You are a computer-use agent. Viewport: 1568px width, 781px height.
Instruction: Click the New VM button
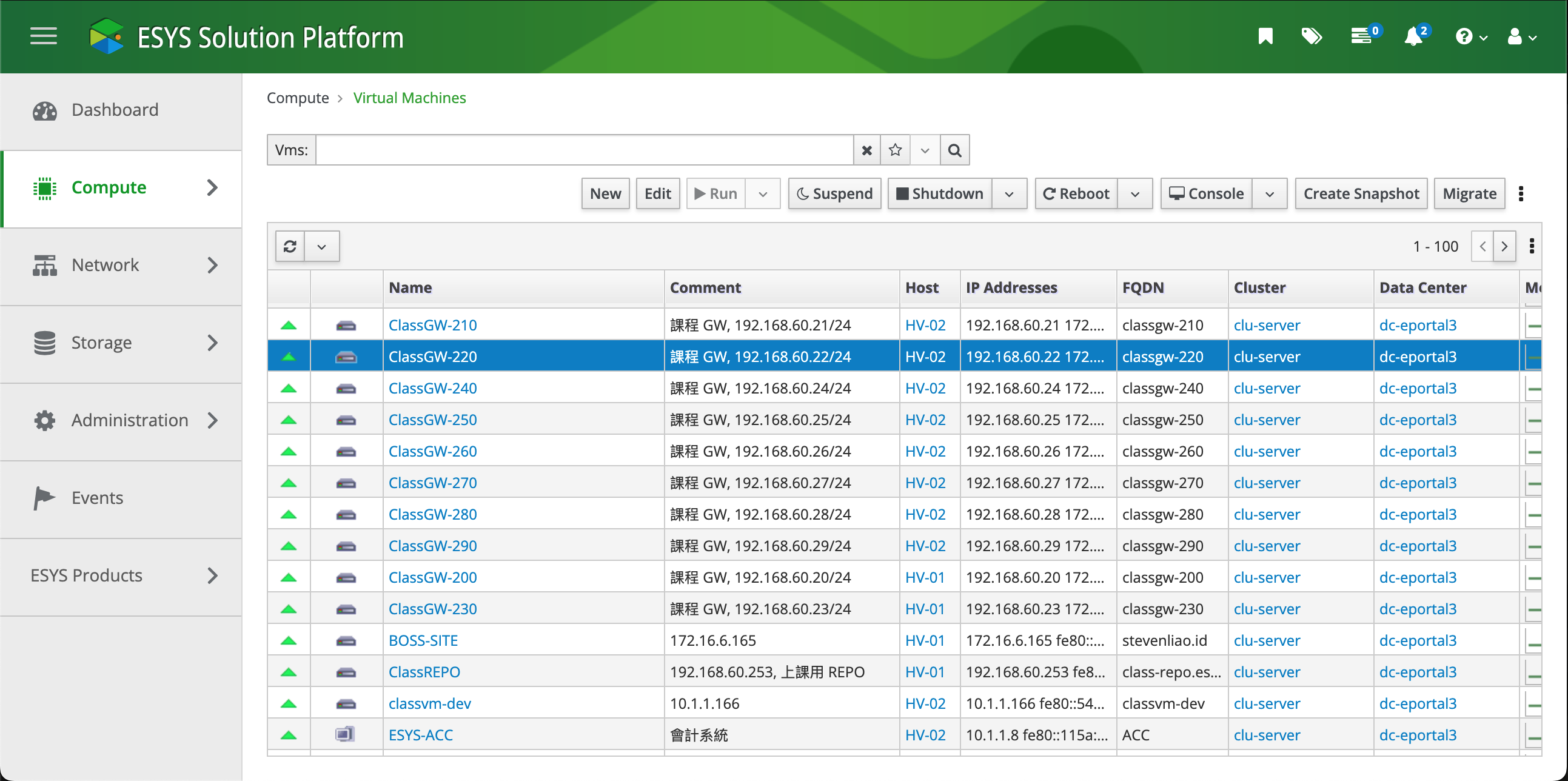[x=605, y=193]
